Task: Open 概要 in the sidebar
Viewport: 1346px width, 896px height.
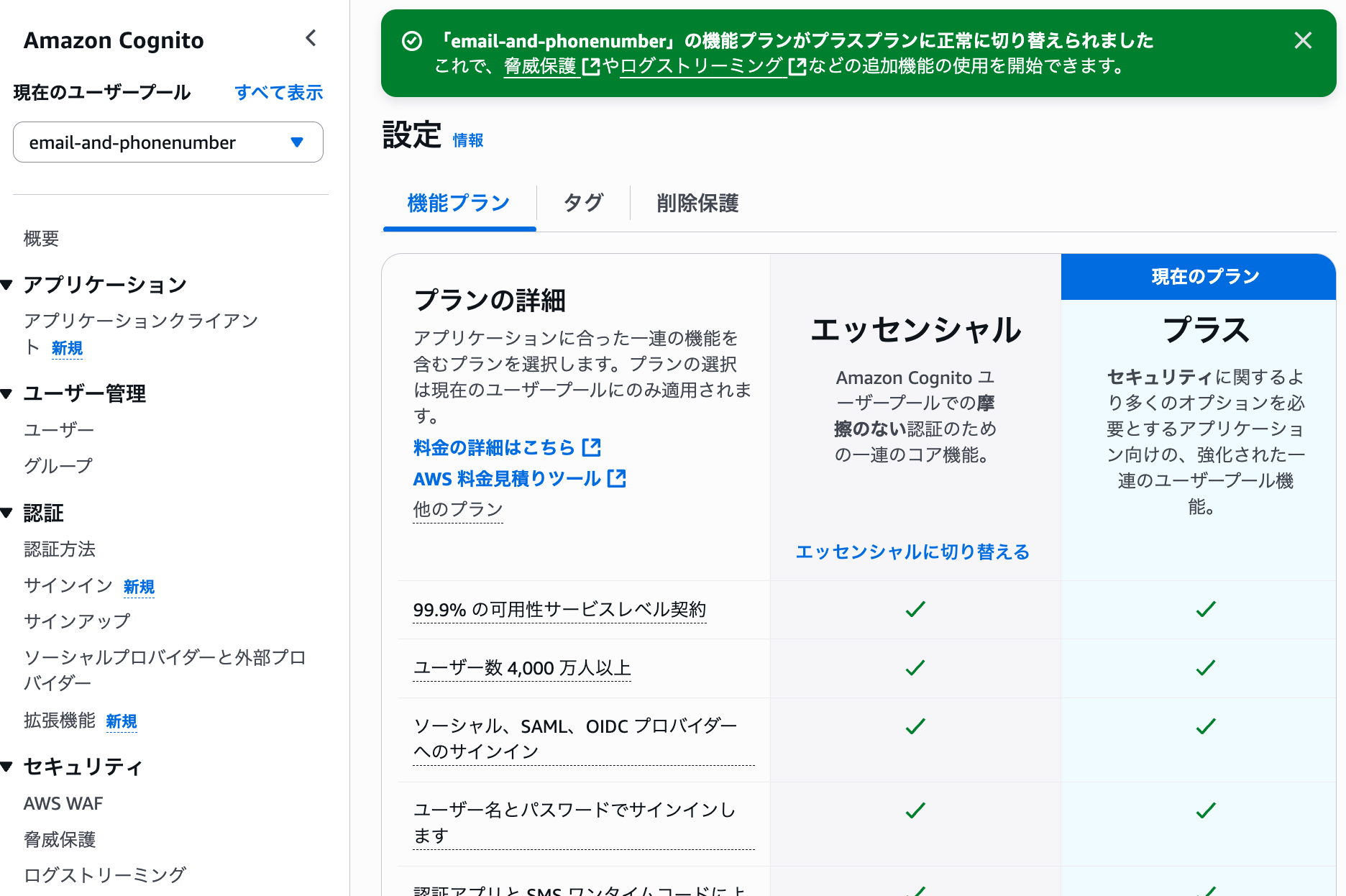Action: (x=42, y=239)
